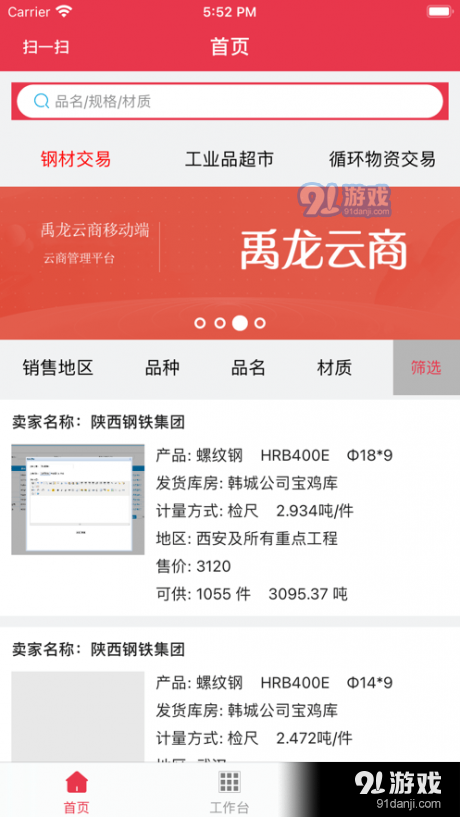Focus the 品名/规格/材质 search field
This screenshot has height=817, width=460.
(x=230, y=101)
